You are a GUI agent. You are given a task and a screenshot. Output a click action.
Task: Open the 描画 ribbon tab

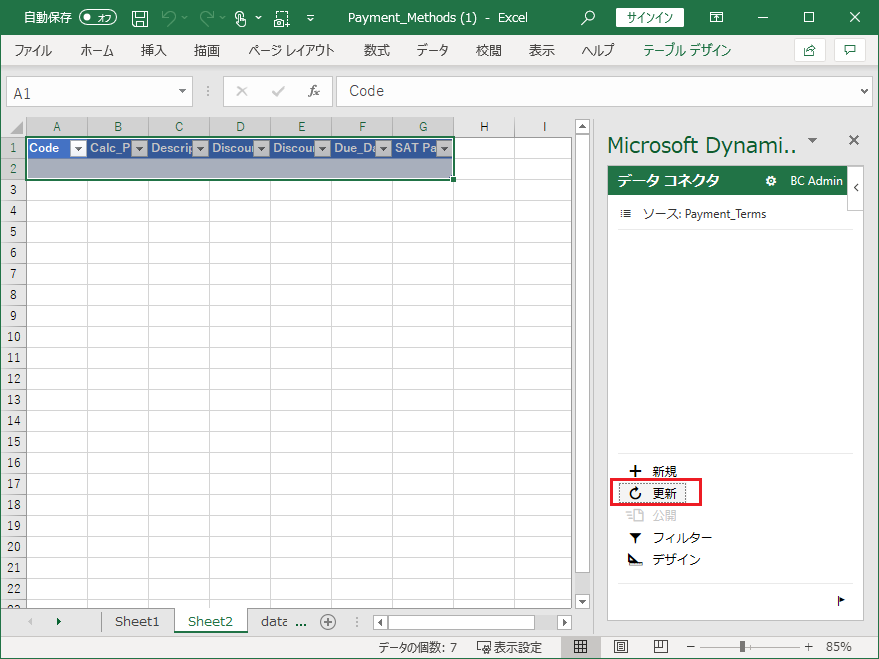207,50
